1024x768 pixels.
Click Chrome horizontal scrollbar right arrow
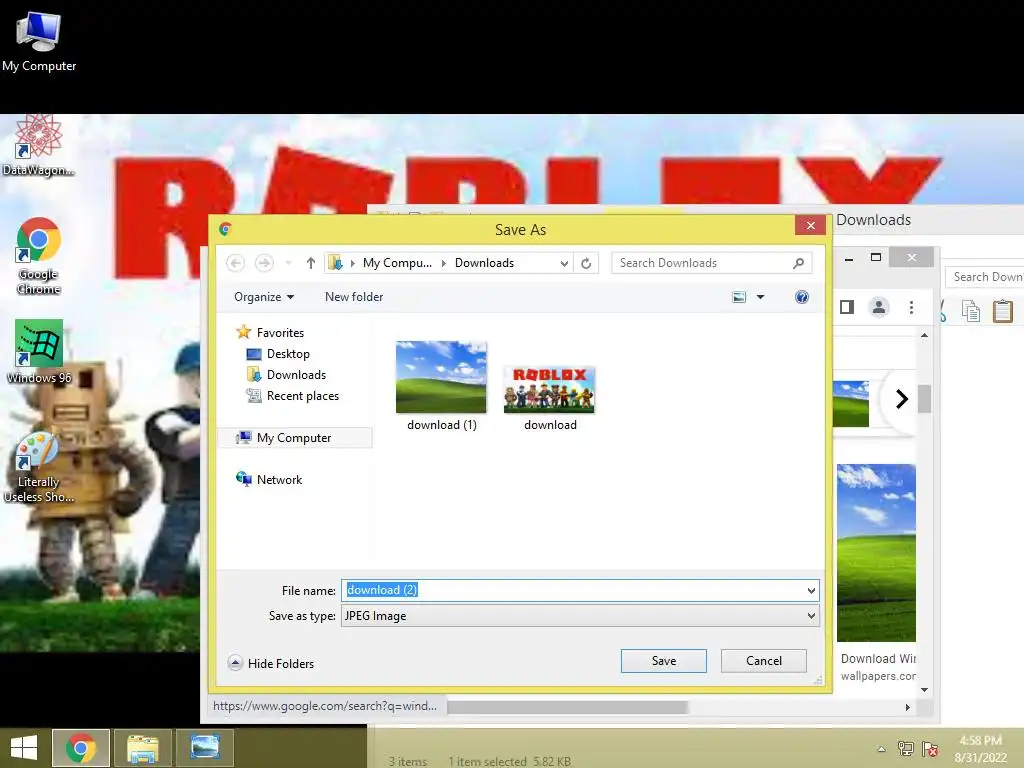[x=908, y=707]
